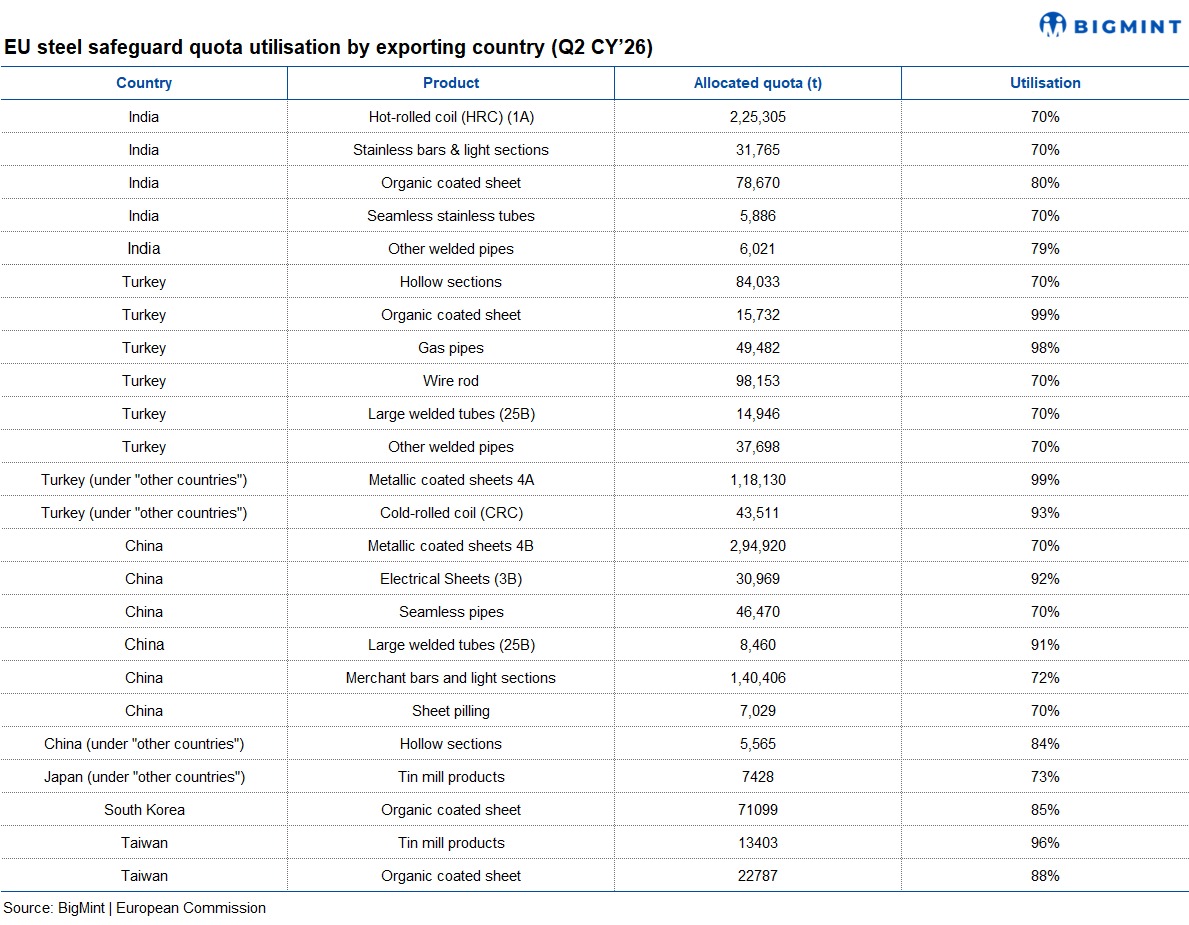1189x925 pixels.
Task: Select the Sheet pilling product cell
Action: (451, 711)
